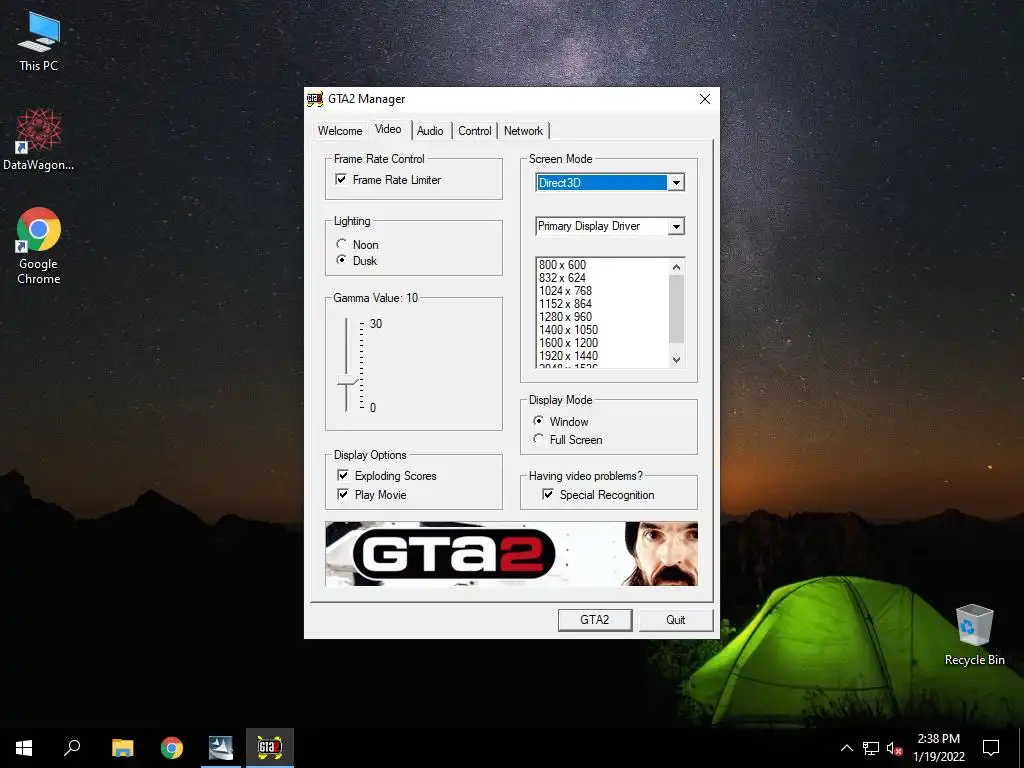Select GTA2 Manager taskbar icon
The image size is (1024, 768).
pyautogui.click(x=270, y=748)
